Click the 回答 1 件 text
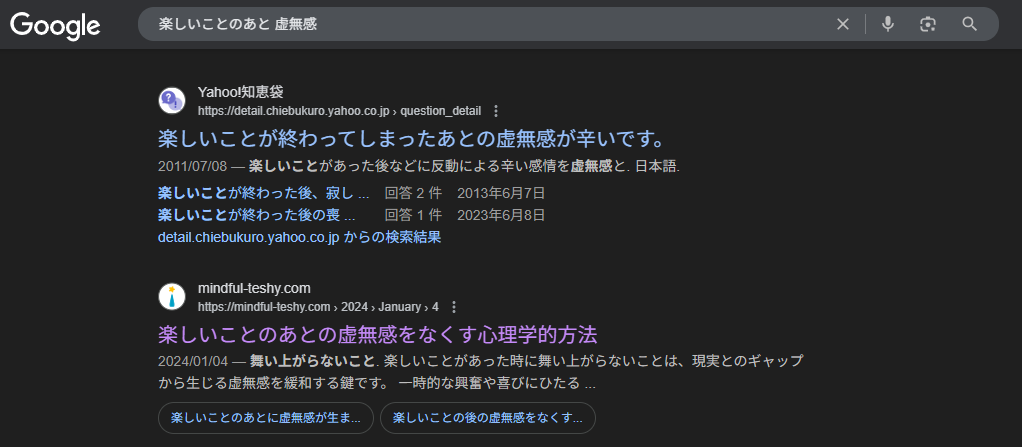 tap(413, 215)
